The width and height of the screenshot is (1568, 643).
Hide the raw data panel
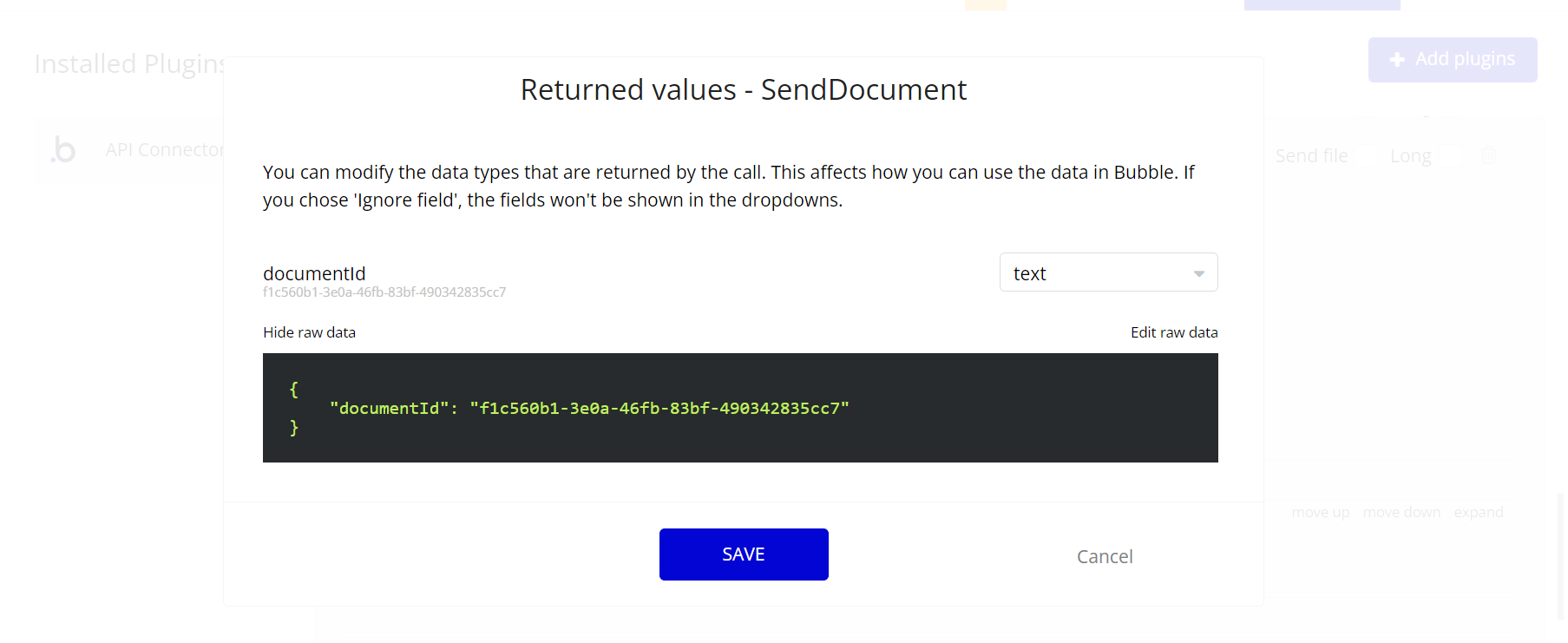(x=309, y=332)
